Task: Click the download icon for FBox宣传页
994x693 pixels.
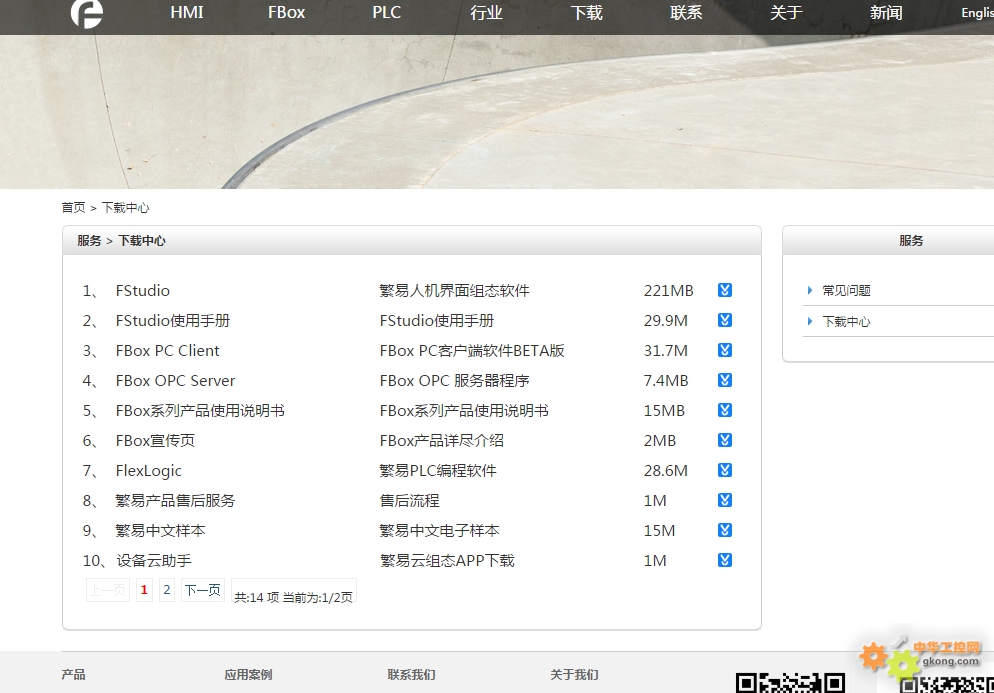Action: coord(725,440)
